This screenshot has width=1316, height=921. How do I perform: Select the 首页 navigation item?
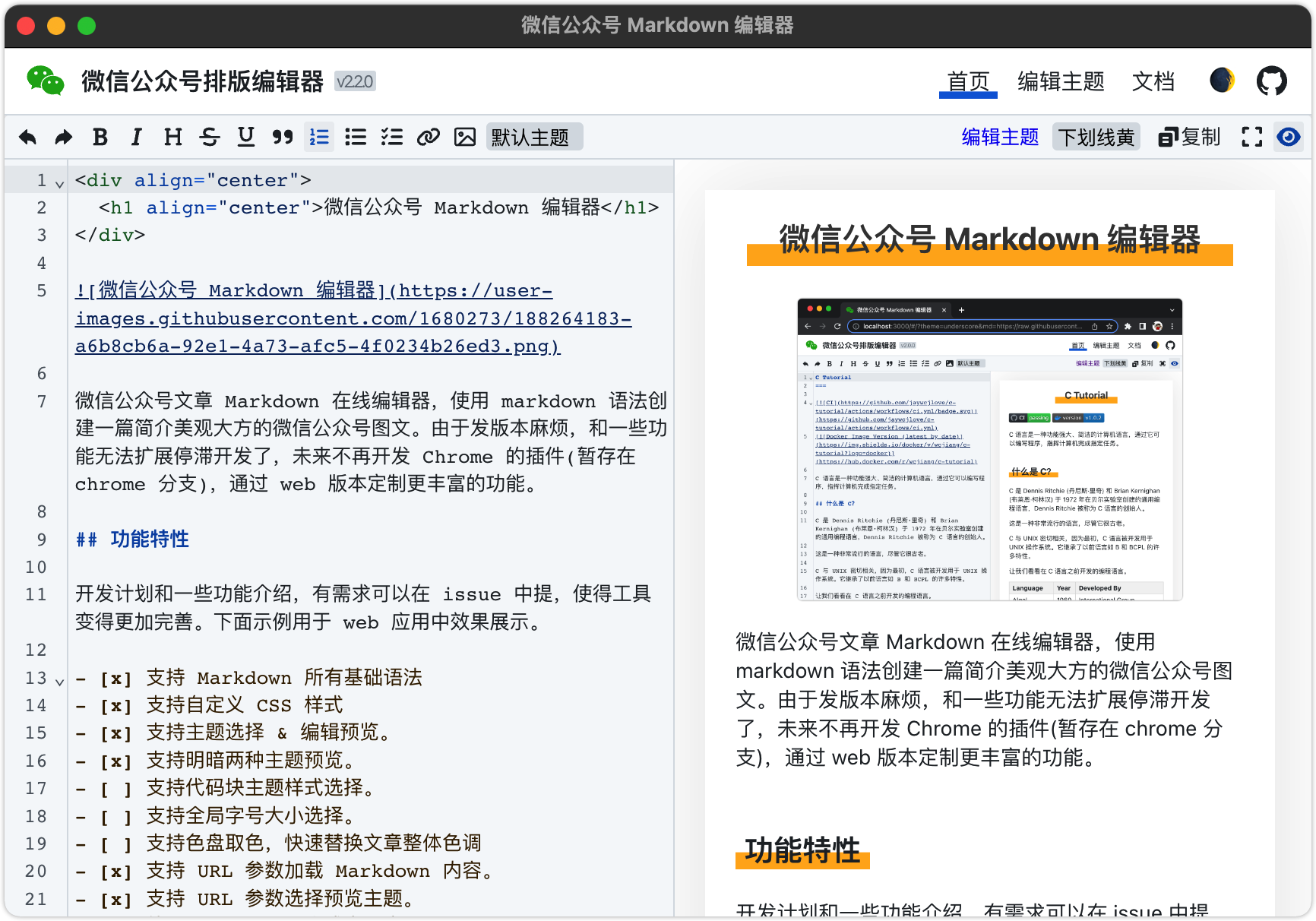click(967, 80)
